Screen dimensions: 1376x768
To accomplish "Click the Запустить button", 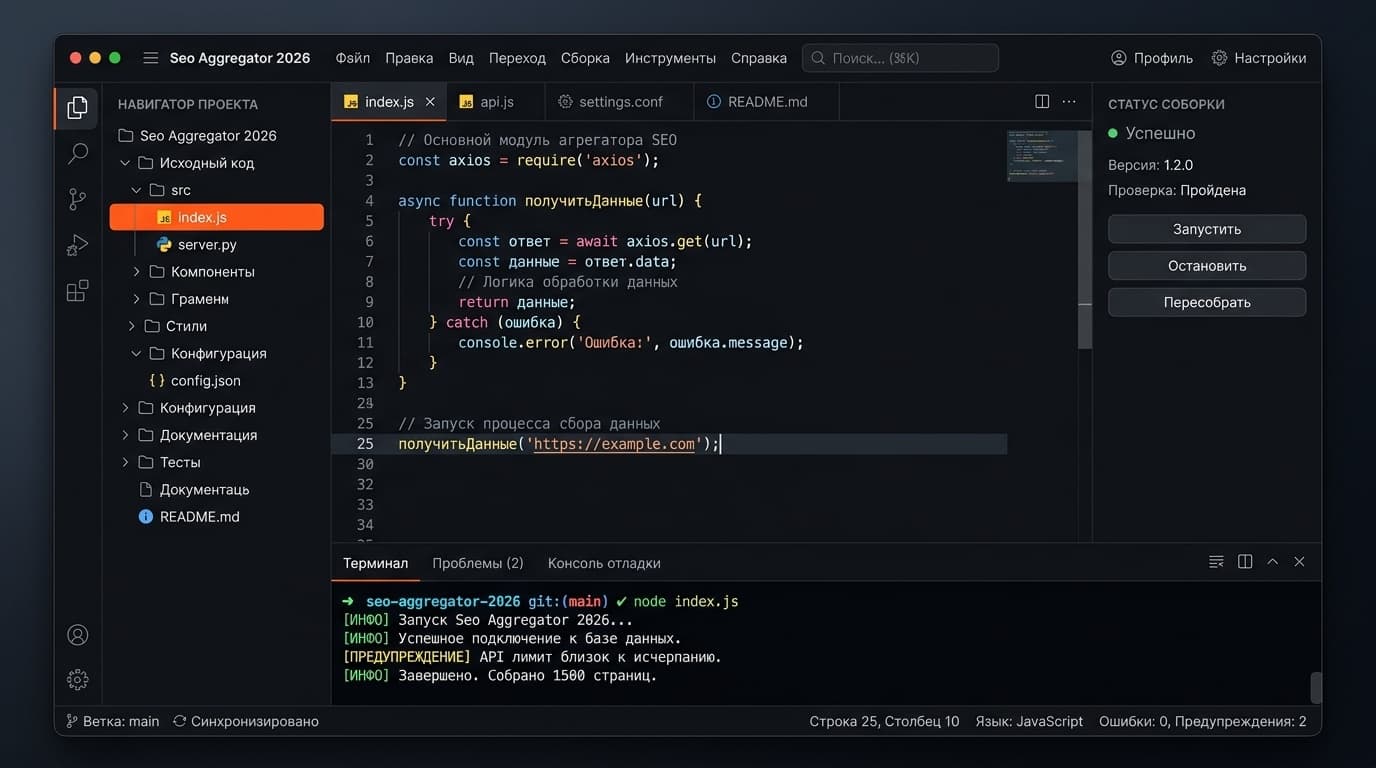I will tap(1206, 229).
